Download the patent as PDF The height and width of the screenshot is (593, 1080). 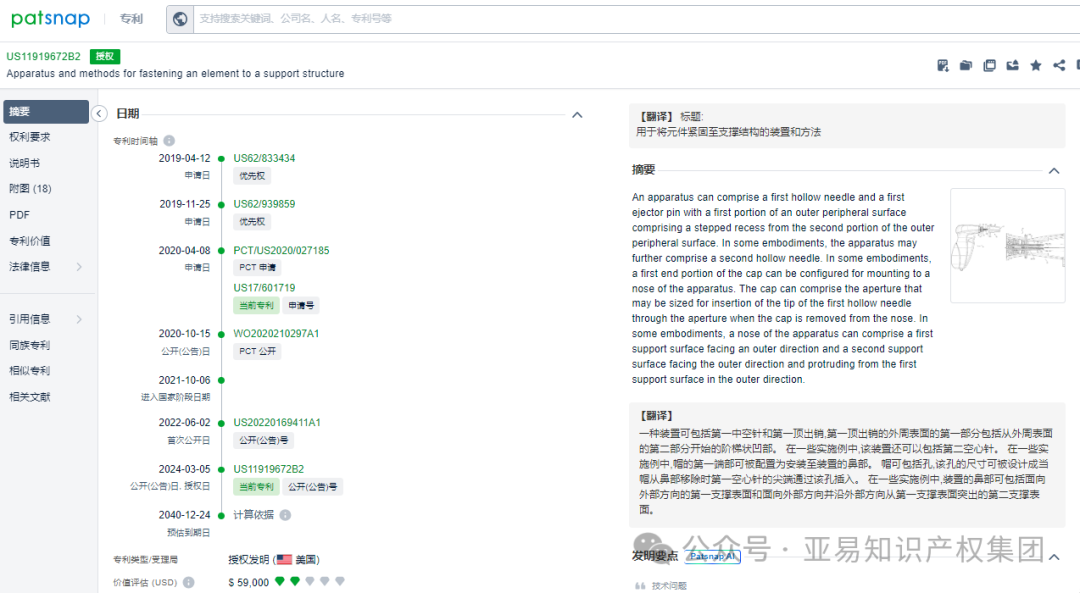pos(943,65)
